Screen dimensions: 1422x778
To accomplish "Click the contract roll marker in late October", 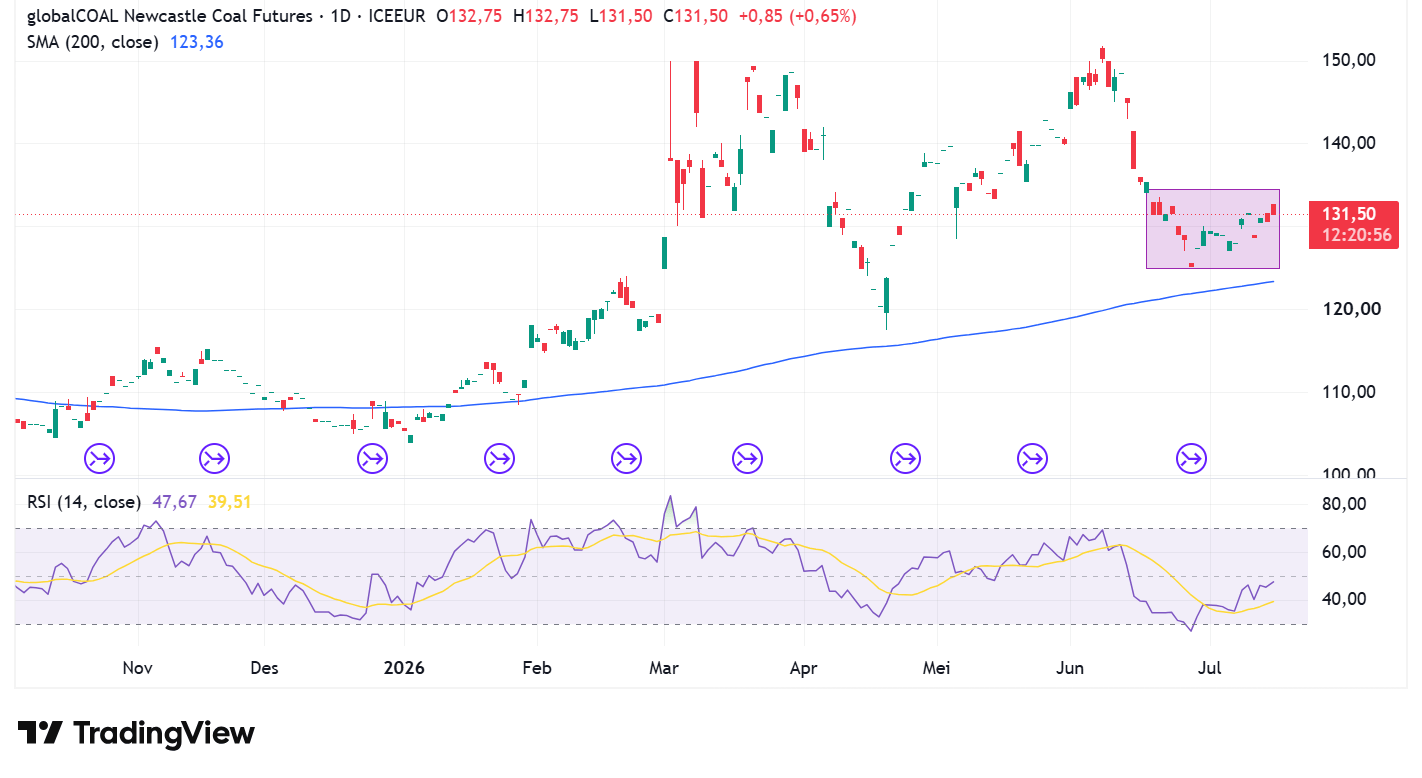I will (100, 459).
